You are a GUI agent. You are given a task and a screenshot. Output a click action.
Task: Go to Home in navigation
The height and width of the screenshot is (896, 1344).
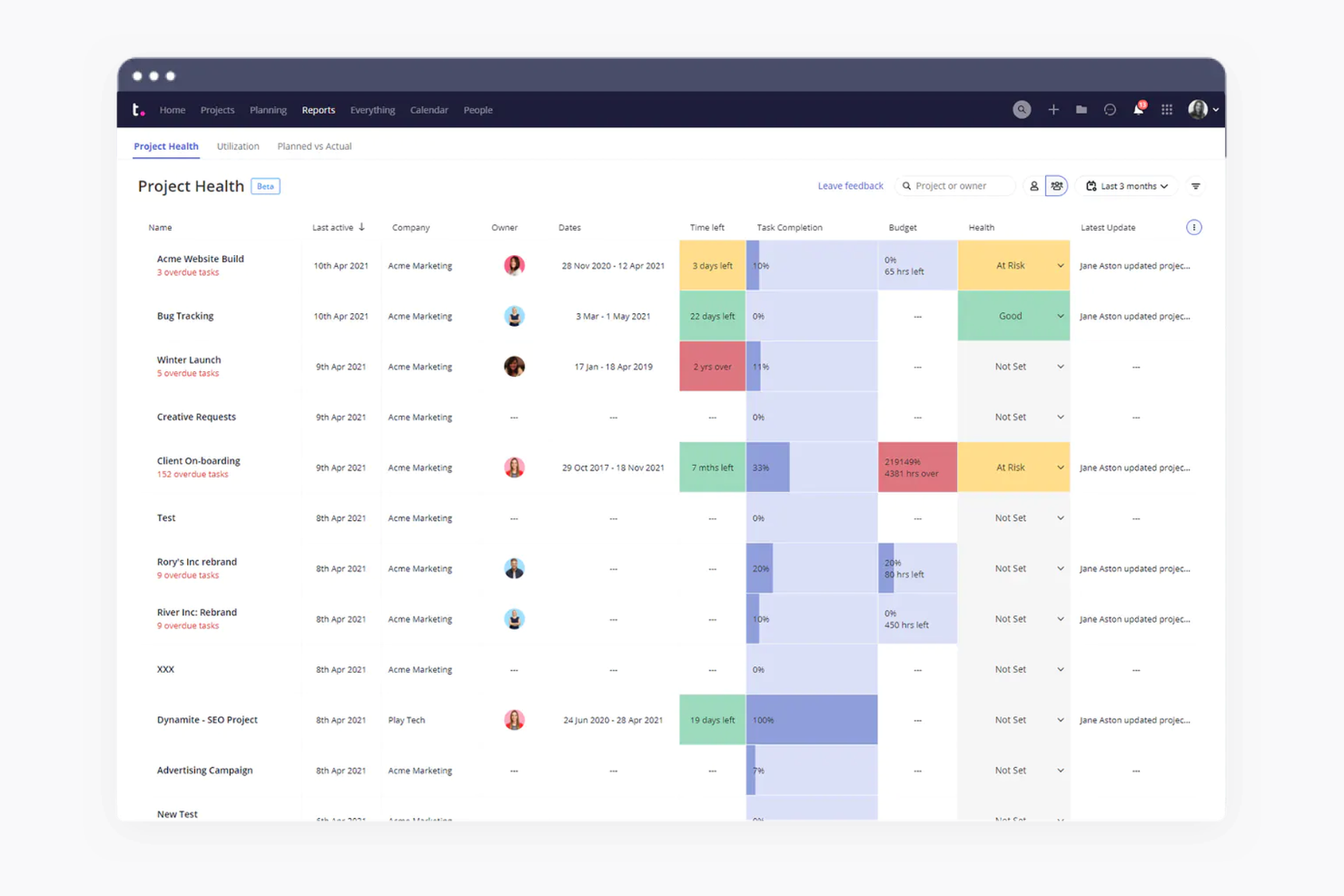click(172, 110)
